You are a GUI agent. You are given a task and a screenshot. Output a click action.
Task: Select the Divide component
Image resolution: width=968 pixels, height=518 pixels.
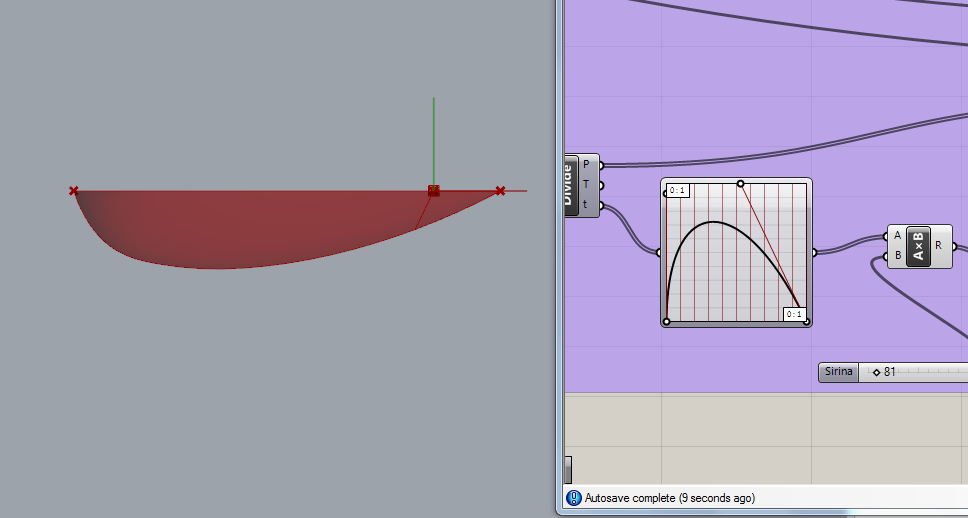point(572,185)
